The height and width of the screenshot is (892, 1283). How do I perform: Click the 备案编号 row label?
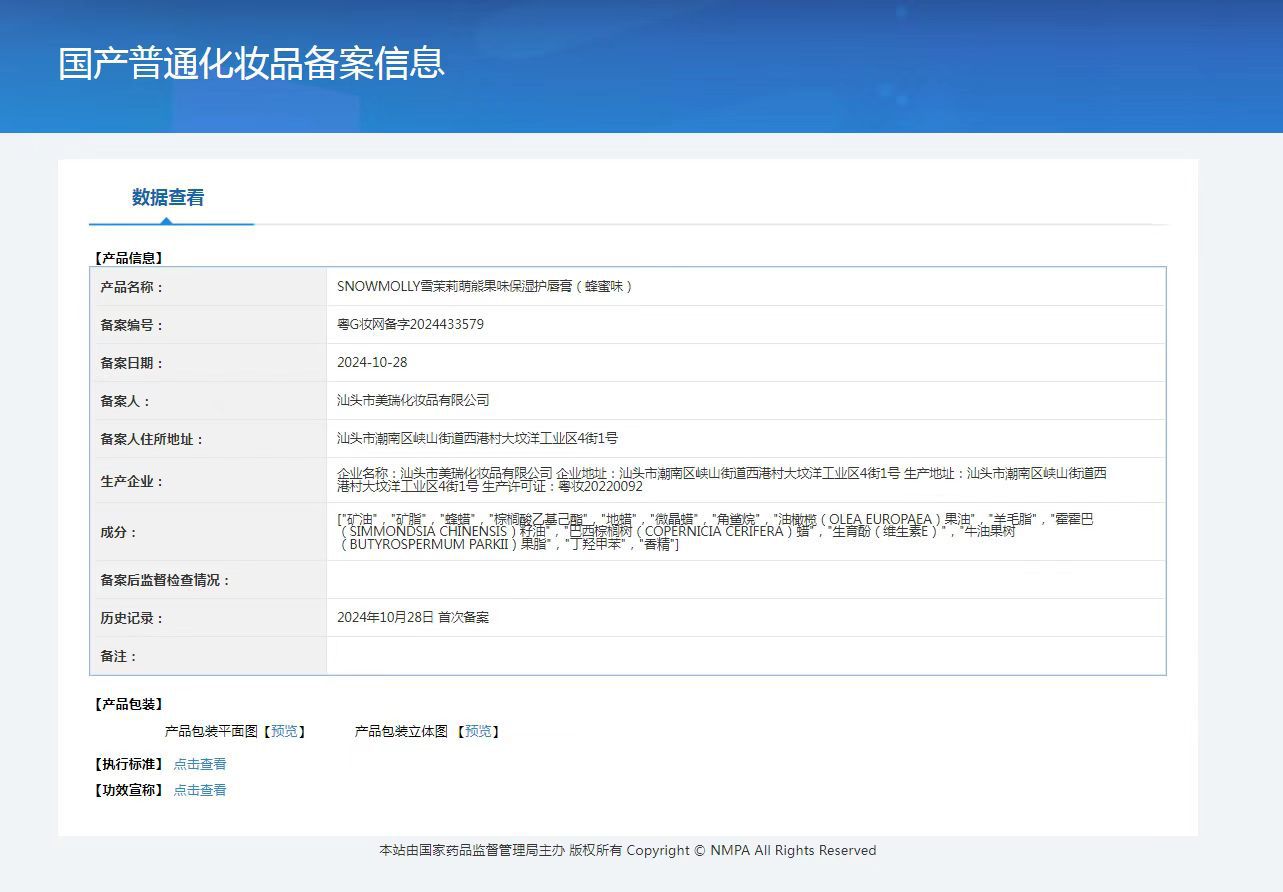pyautogui.click(x=132, y=325)
